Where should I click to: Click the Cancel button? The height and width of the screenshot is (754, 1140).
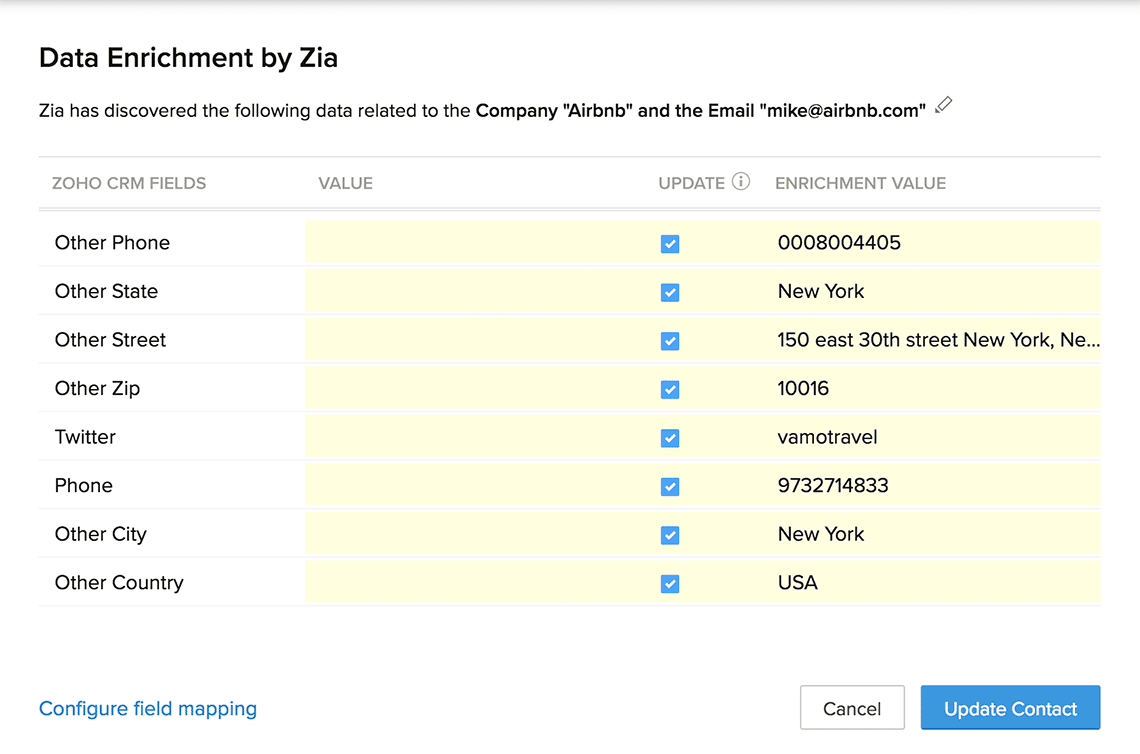(x=852, y=707)
